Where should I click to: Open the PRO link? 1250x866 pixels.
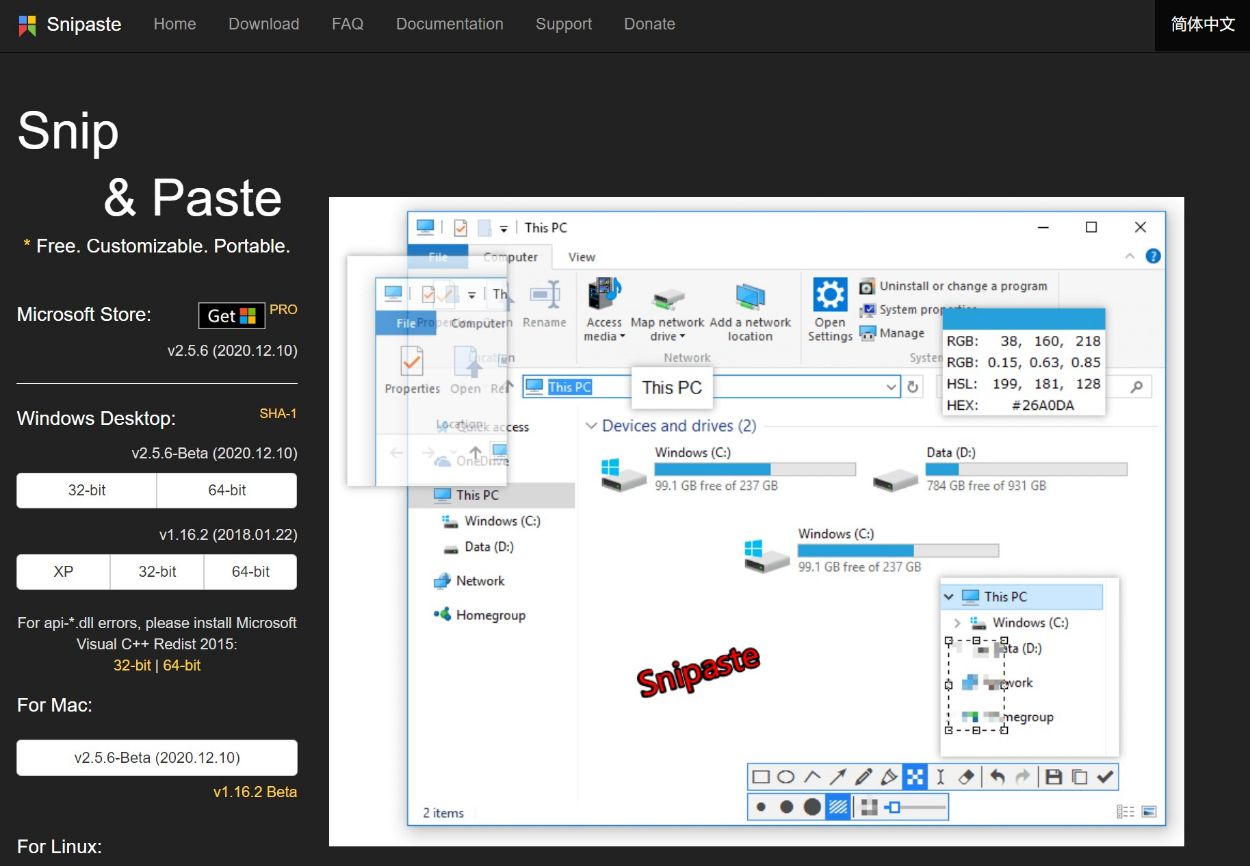284,309
